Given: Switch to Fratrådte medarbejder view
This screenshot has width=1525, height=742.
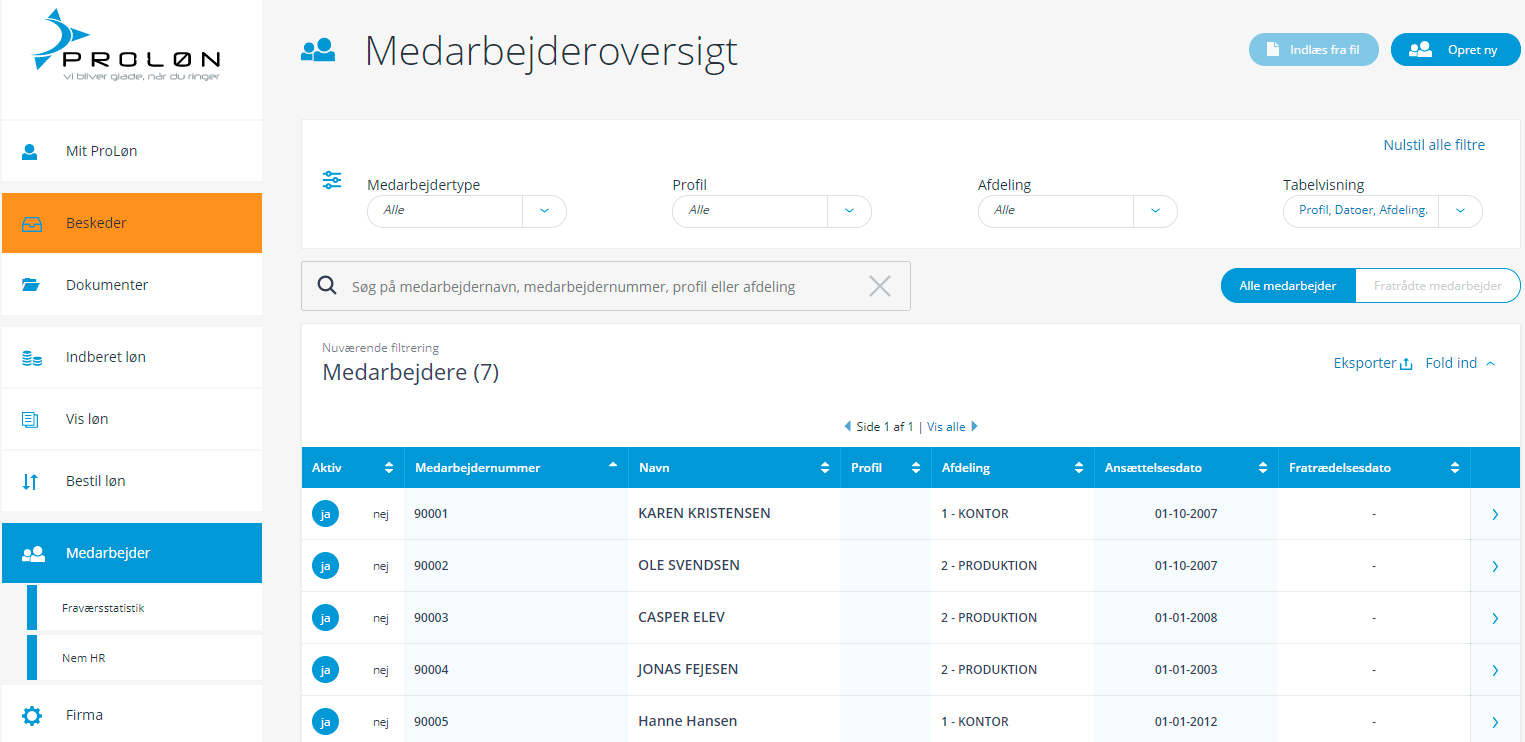Looking at the screenshot, I should (1437, 286).
